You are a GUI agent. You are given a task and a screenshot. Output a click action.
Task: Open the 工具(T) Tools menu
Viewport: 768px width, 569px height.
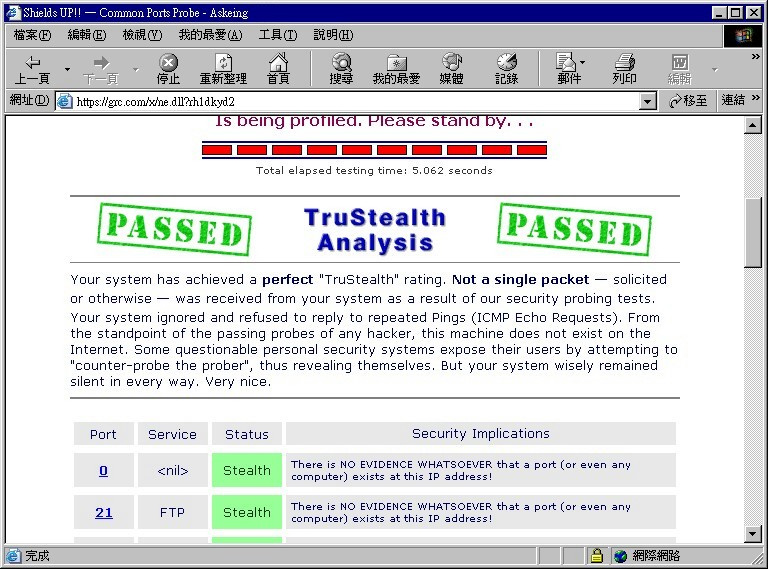[278, 35]
